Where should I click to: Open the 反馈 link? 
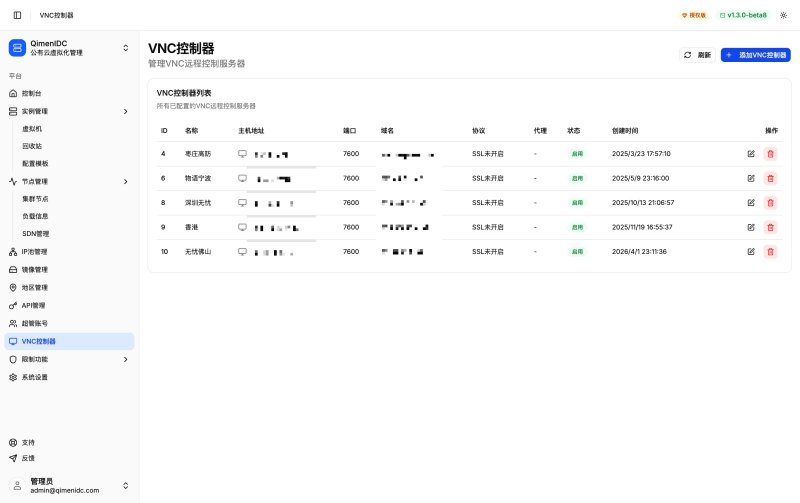(x=69, y=458)
